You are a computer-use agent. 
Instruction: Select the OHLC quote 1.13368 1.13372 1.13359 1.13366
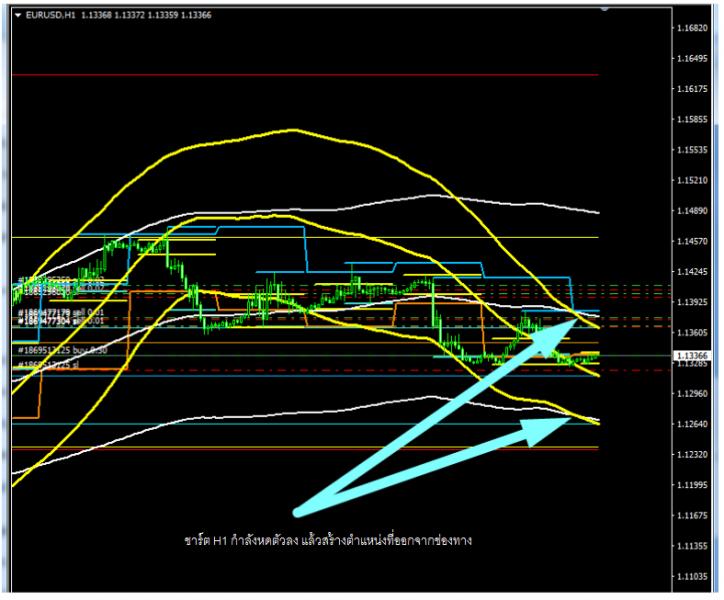(146, 15)
